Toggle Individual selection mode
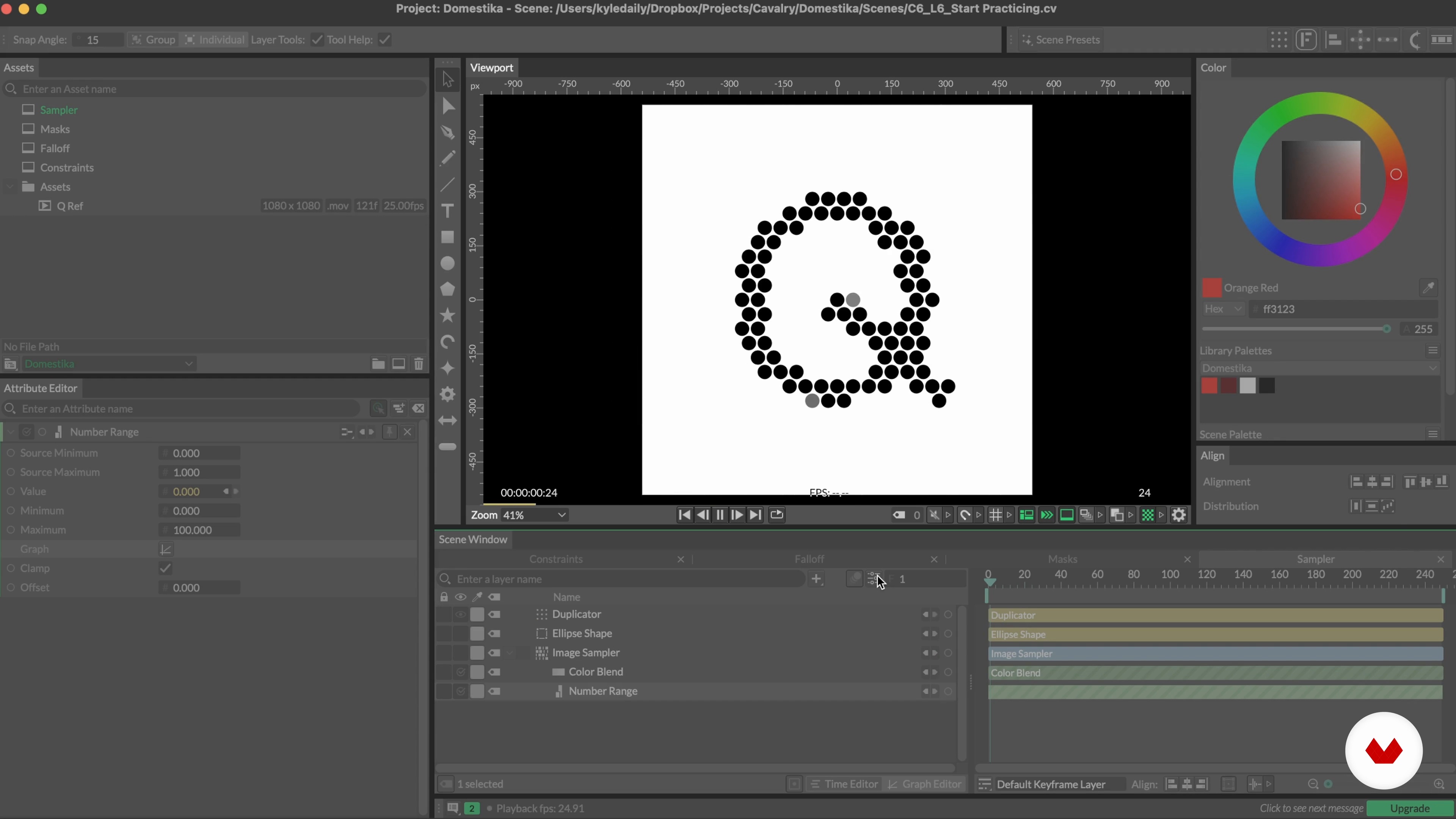1456x819 pixels. coord(214,39)
